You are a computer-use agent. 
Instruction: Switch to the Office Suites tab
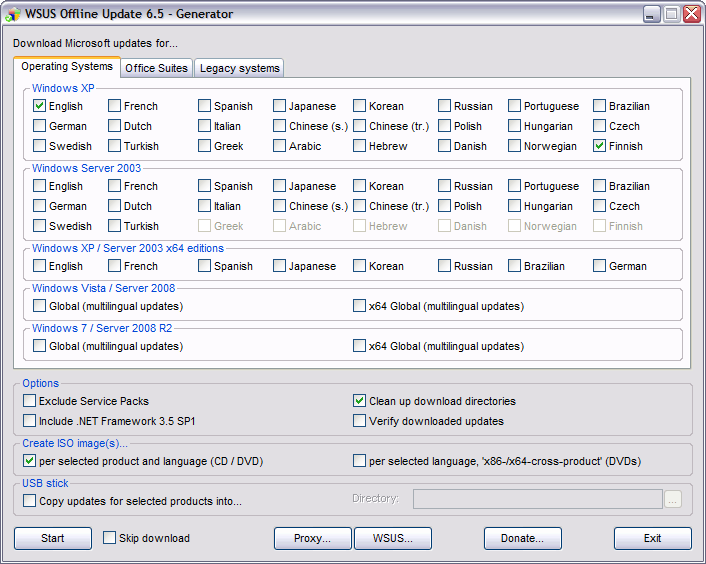(x=156, y=68)
